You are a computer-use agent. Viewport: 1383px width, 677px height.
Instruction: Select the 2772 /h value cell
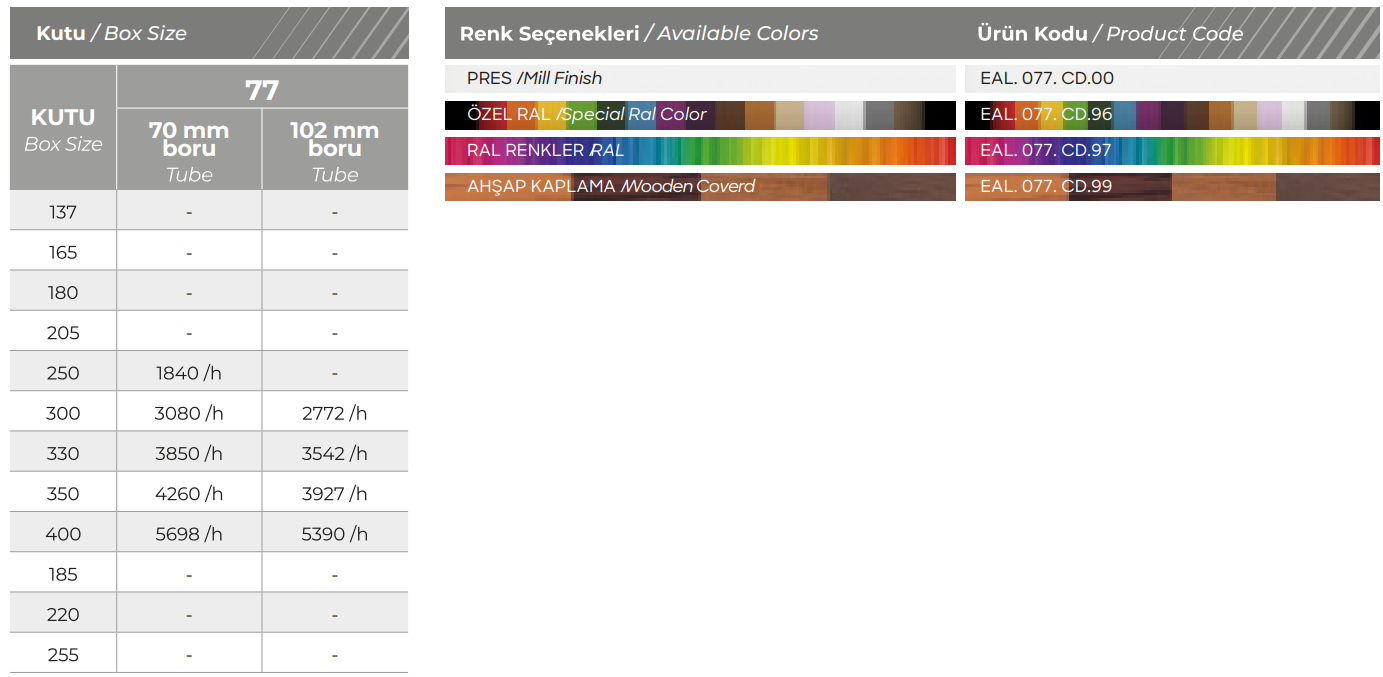pyautogui.click(x=334, y=413)
